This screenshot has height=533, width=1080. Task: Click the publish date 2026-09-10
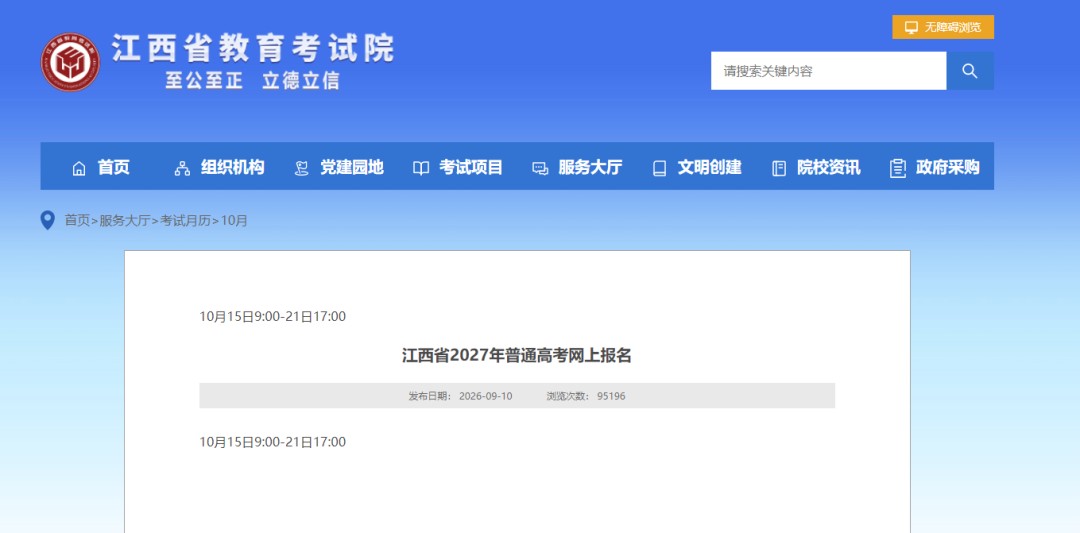[486, 396]
